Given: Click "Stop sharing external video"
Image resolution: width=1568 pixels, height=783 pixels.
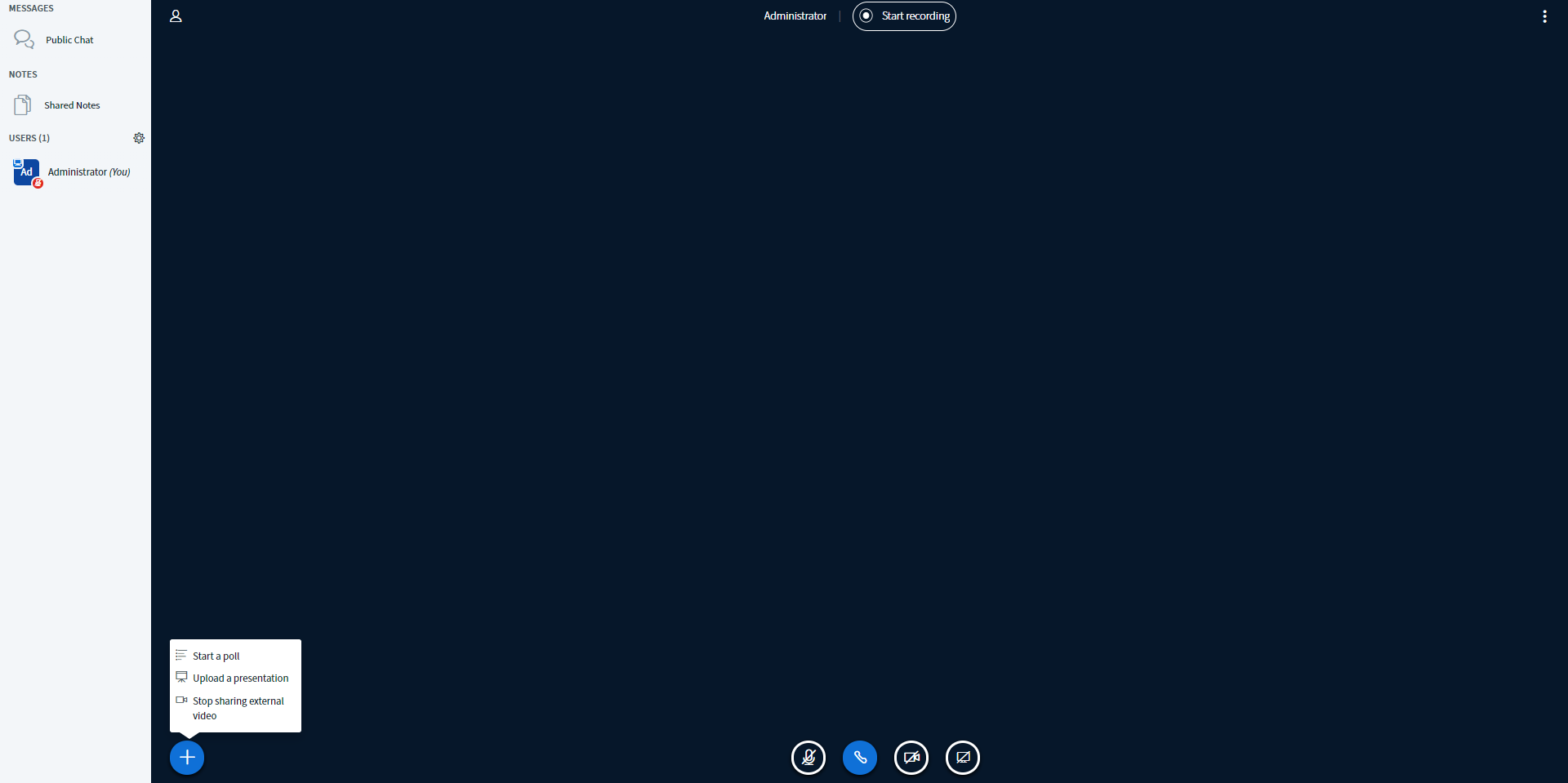Looking at the screenshot, I should pos(238,708).
